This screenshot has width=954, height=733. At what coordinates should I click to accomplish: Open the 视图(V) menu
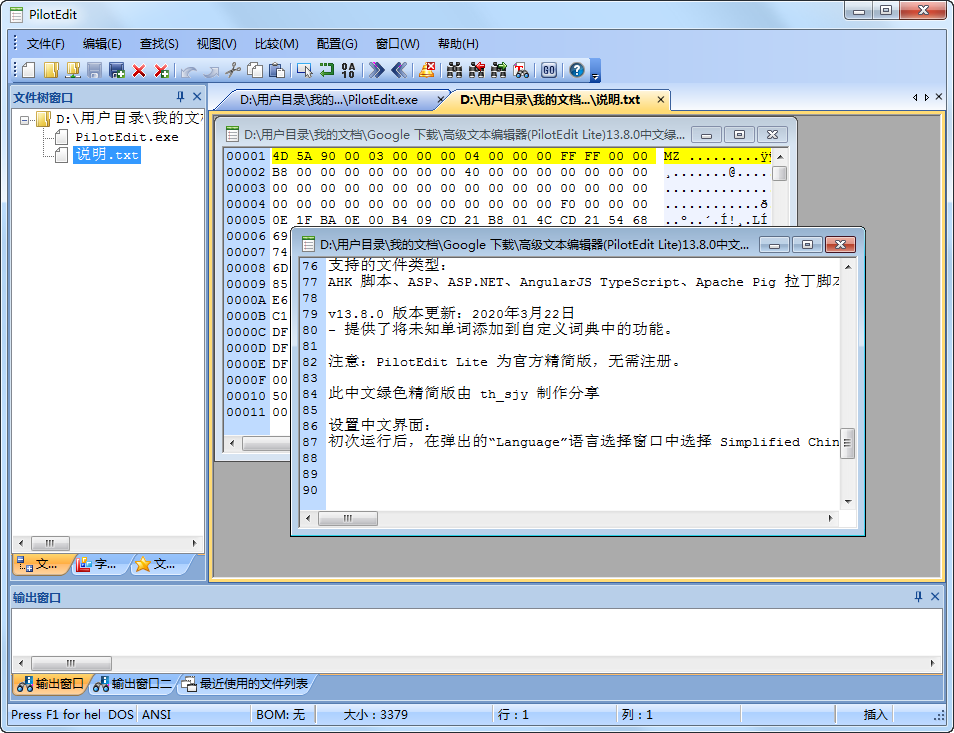click(217, 44)
